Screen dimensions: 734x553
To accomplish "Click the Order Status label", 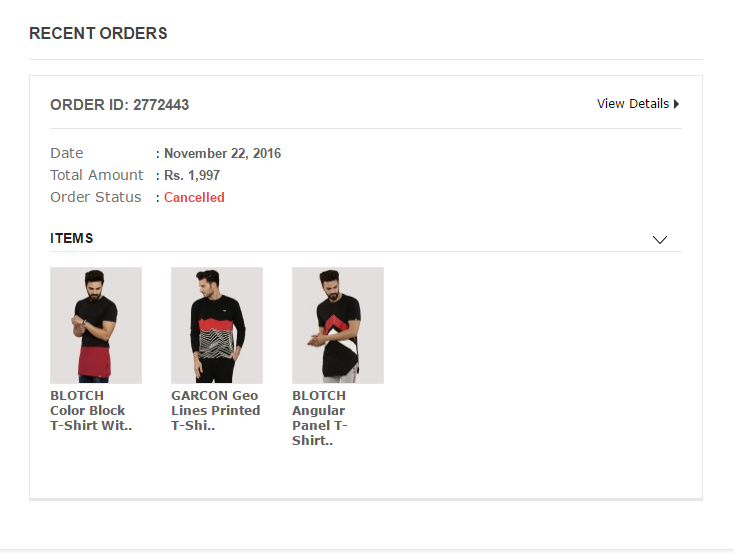I will pos(96,197).
